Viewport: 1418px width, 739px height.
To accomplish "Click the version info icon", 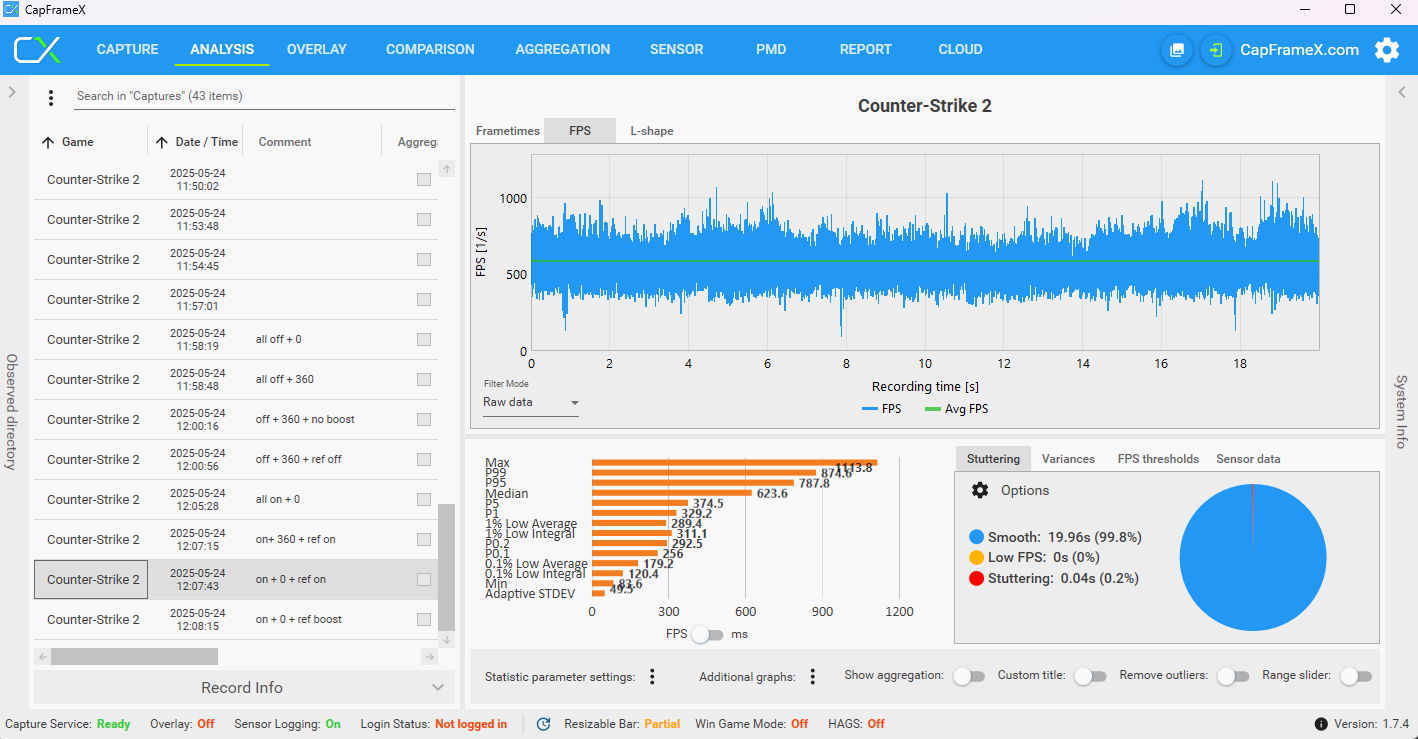I will tap(1321, 724).
